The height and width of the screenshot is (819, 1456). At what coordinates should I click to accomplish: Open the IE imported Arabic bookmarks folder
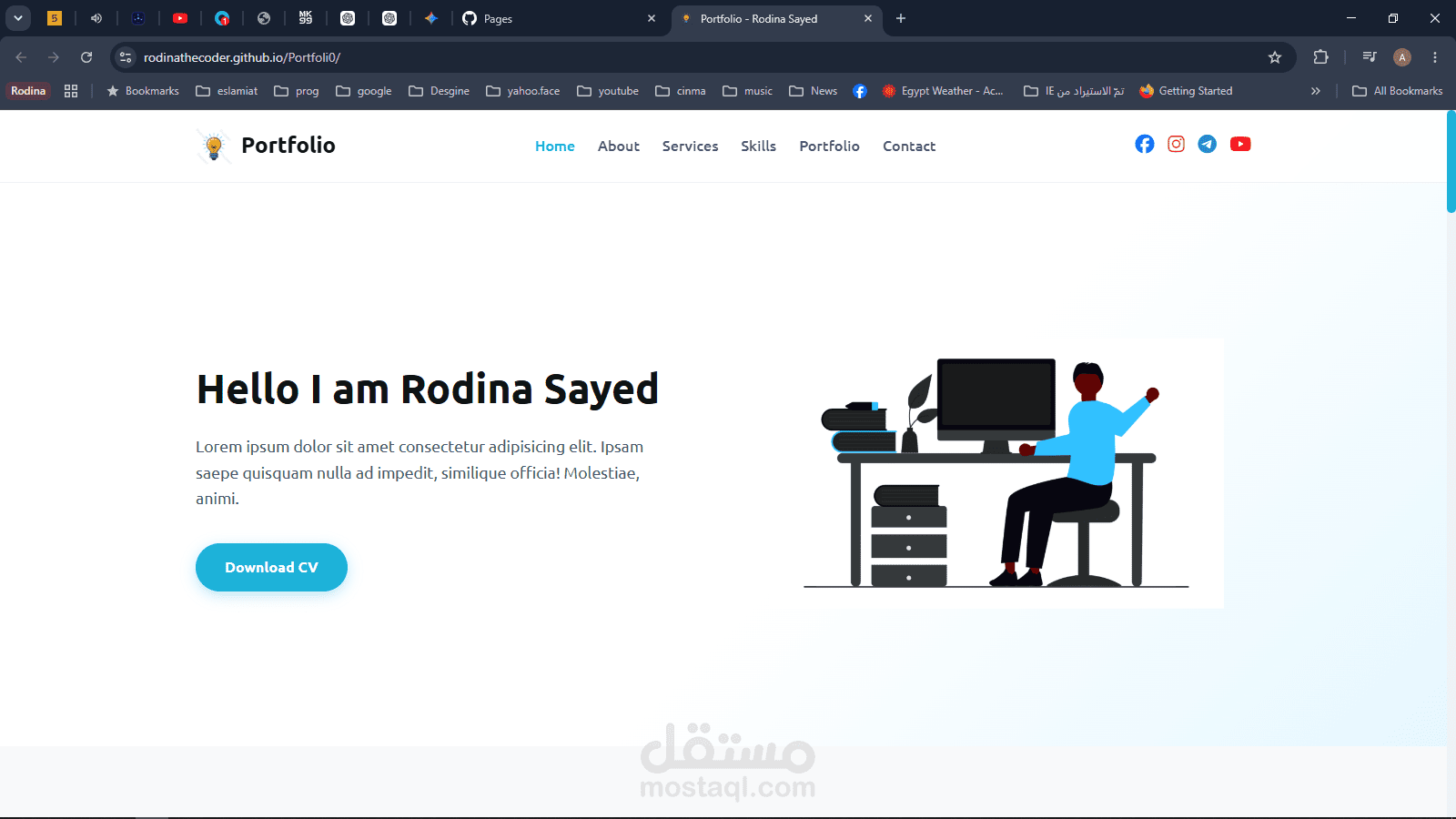tap(1074, 91)
